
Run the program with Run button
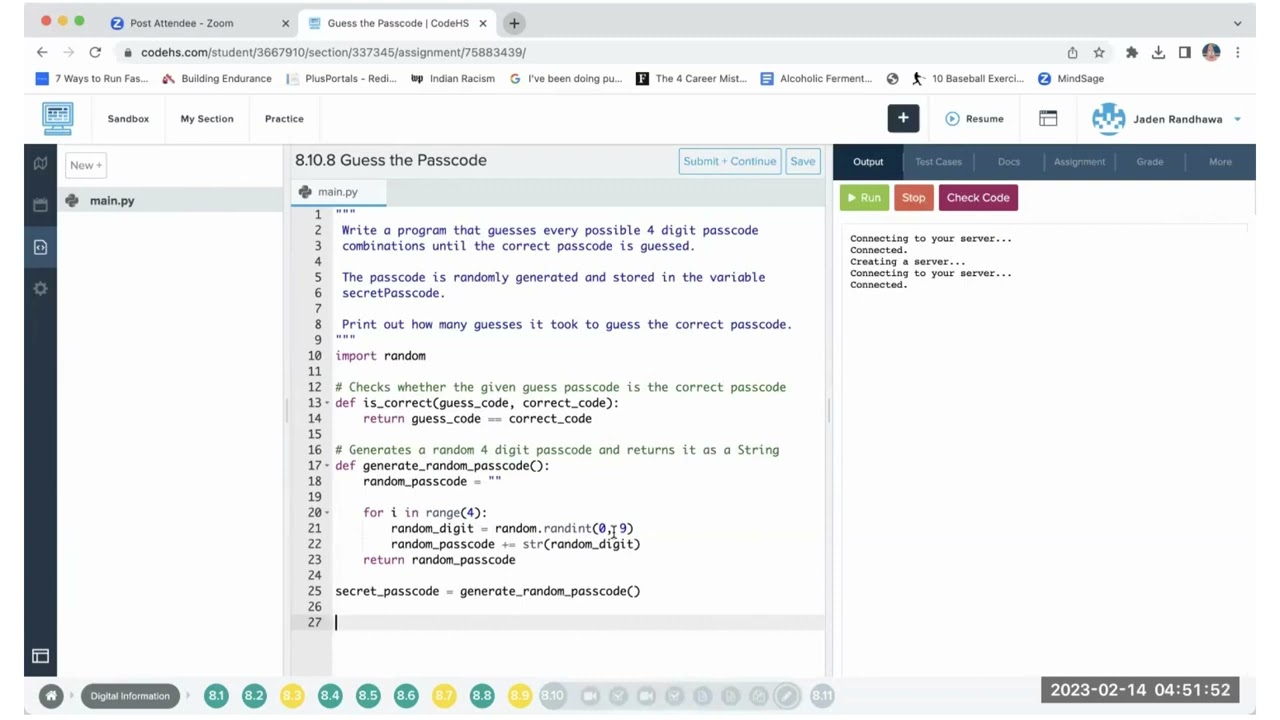coord(864,198)
